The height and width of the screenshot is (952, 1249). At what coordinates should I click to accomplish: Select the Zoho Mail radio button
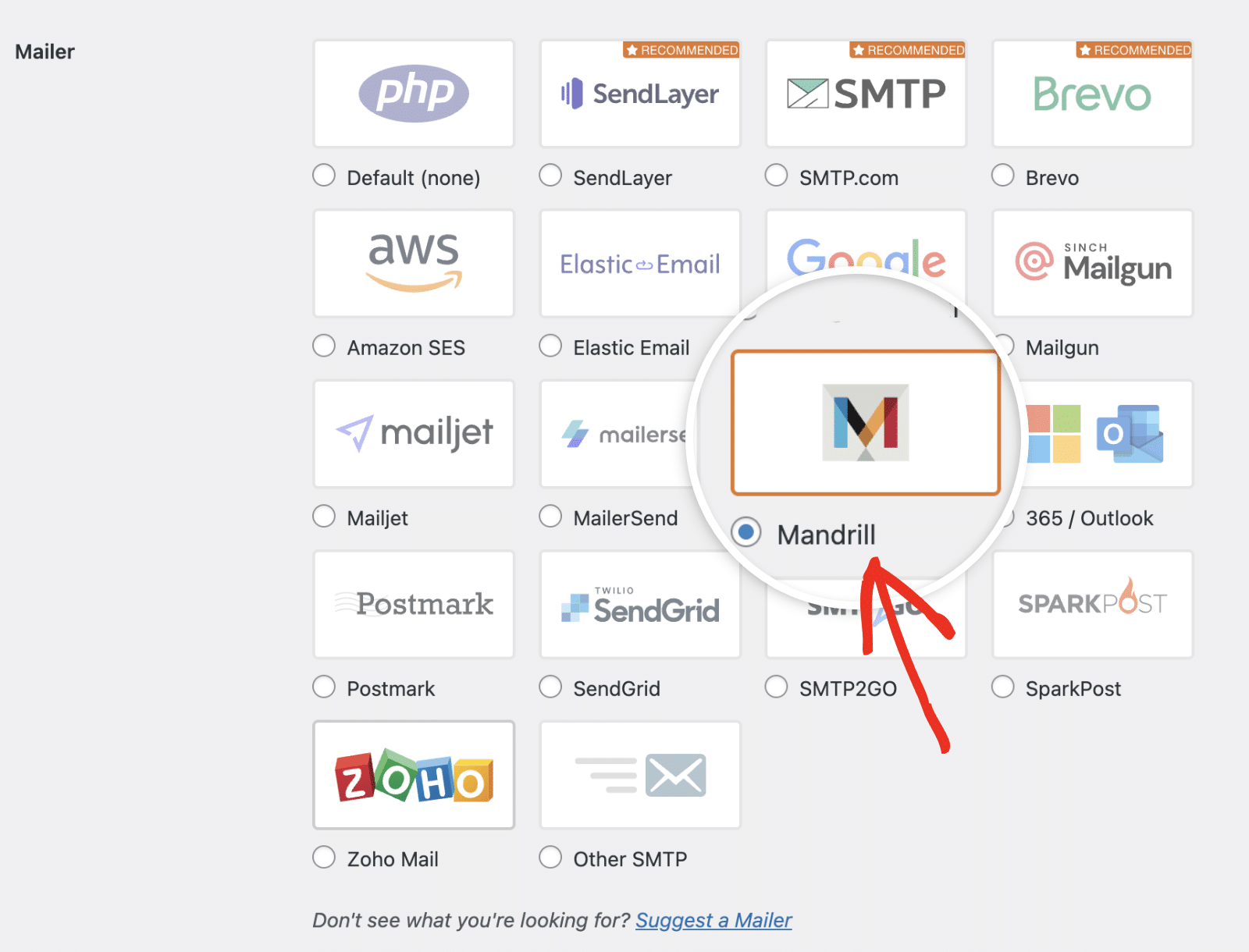point(324,857)
